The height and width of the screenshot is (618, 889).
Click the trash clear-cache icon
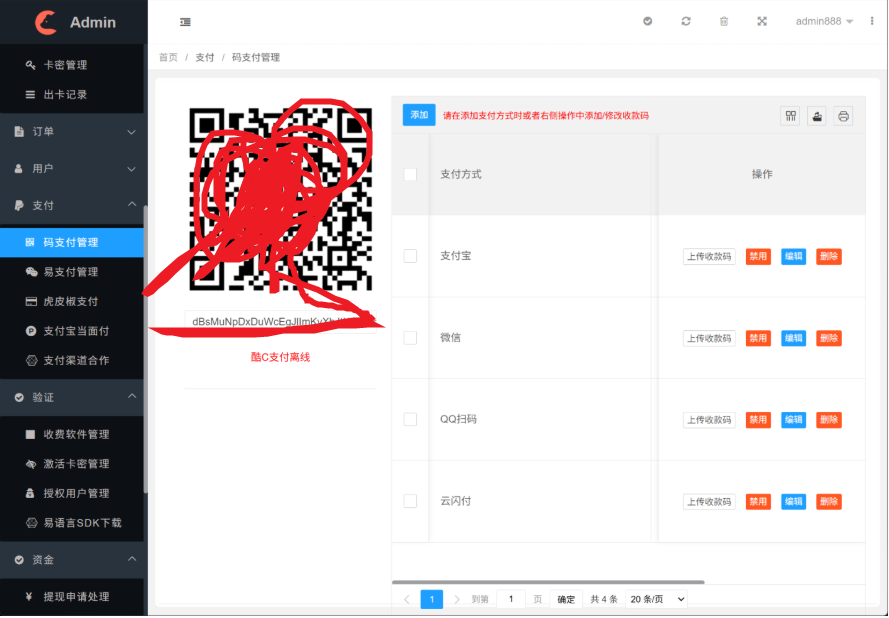click(x=724, y=21)
